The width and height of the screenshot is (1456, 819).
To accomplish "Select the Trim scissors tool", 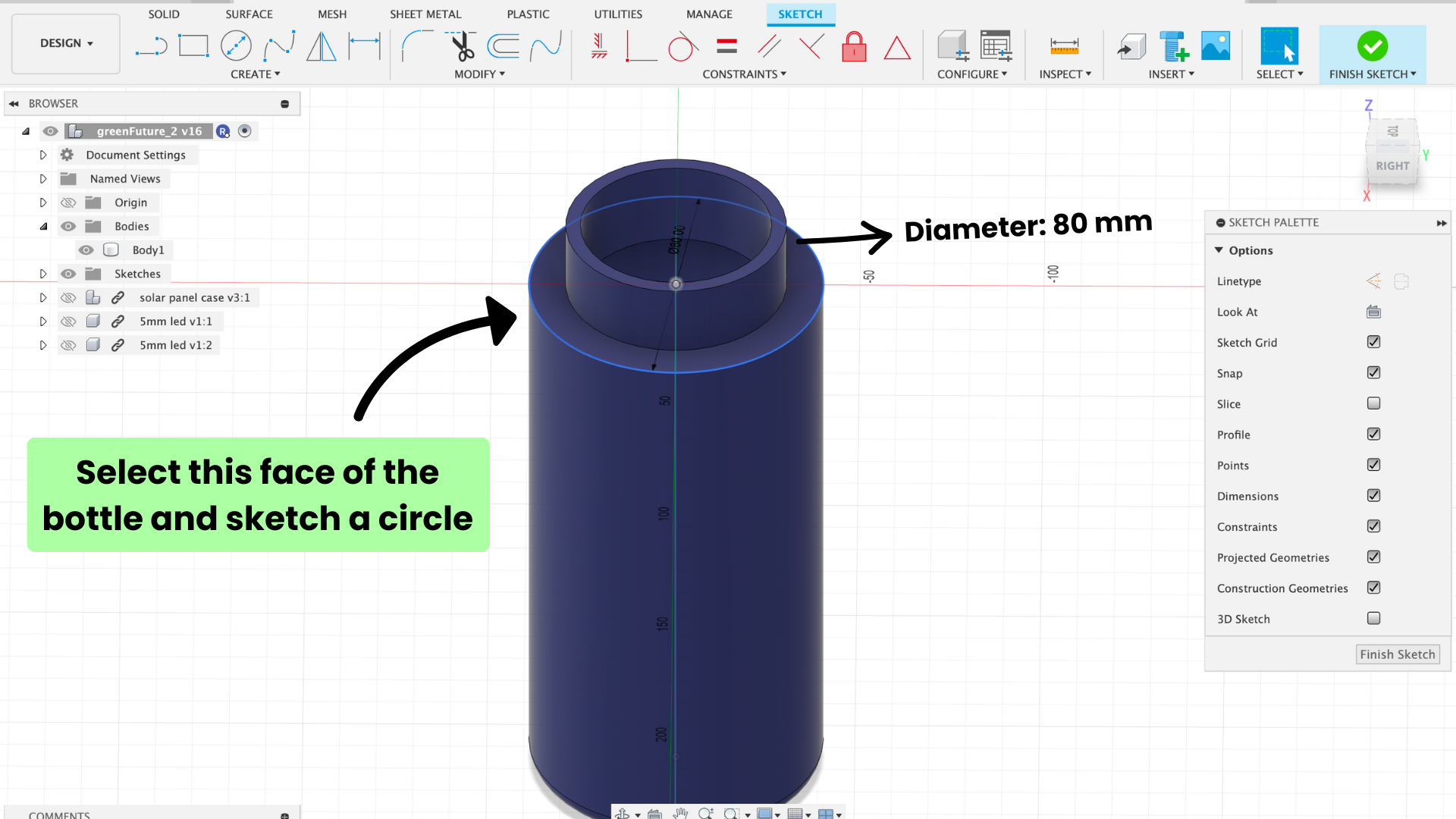I will click(461, 46).
